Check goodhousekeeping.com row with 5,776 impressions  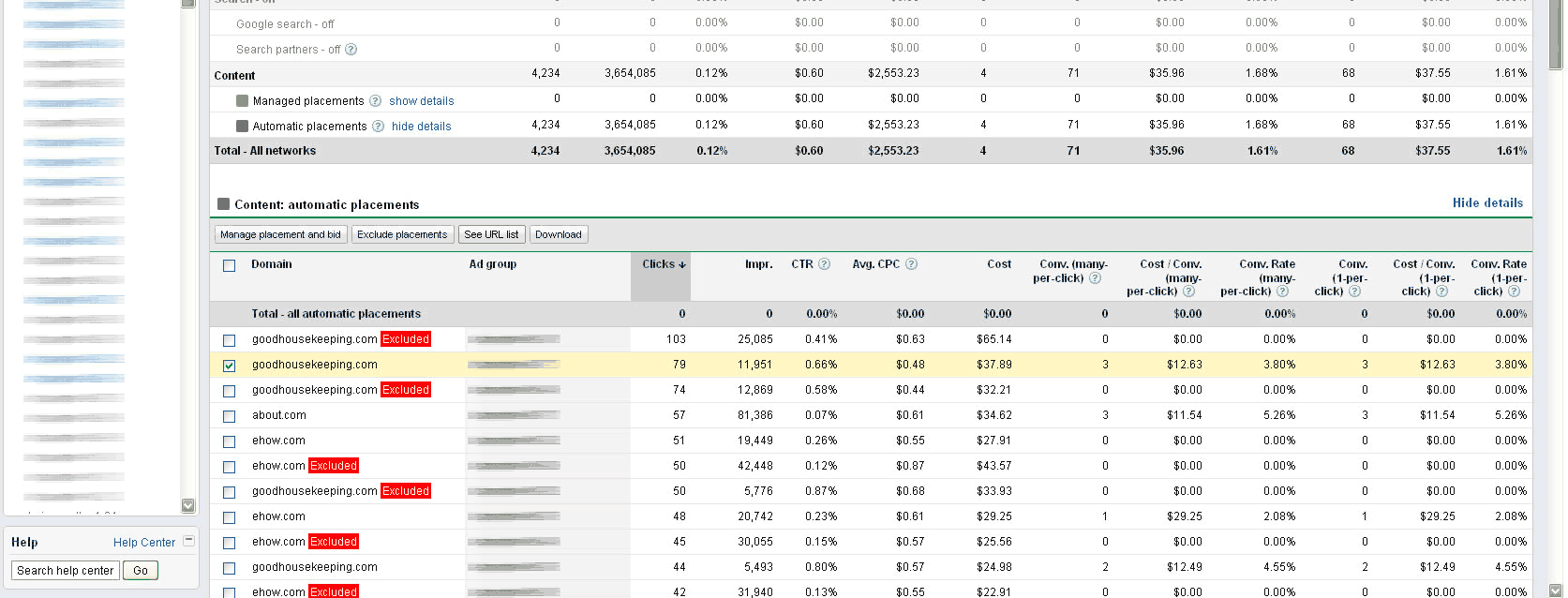pos(229,492)
